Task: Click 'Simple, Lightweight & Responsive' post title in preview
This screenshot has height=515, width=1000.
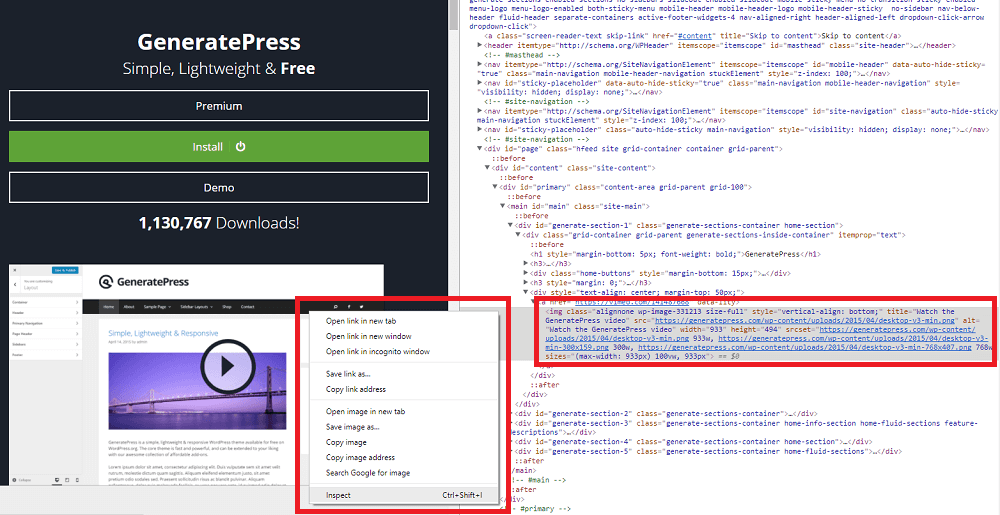Action: pyautogui.click(x=163, y=333)
